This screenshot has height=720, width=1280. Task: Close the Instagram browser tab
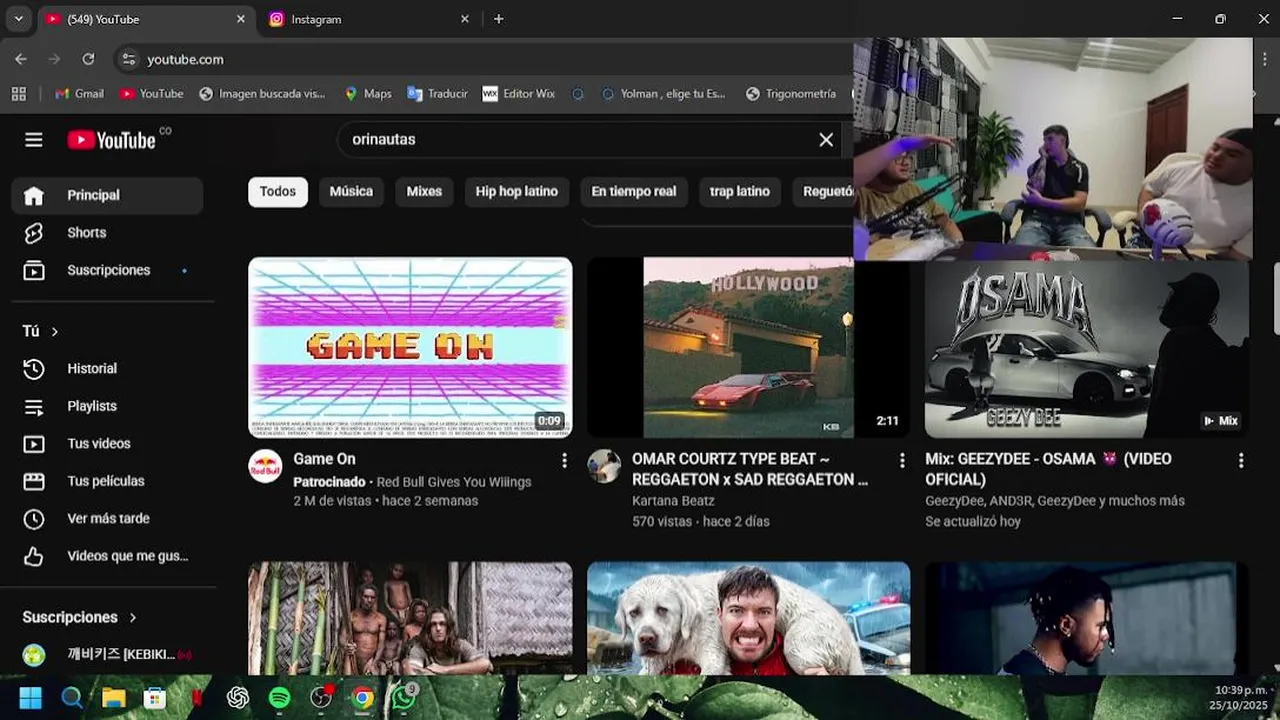click(x=465, y=19)
